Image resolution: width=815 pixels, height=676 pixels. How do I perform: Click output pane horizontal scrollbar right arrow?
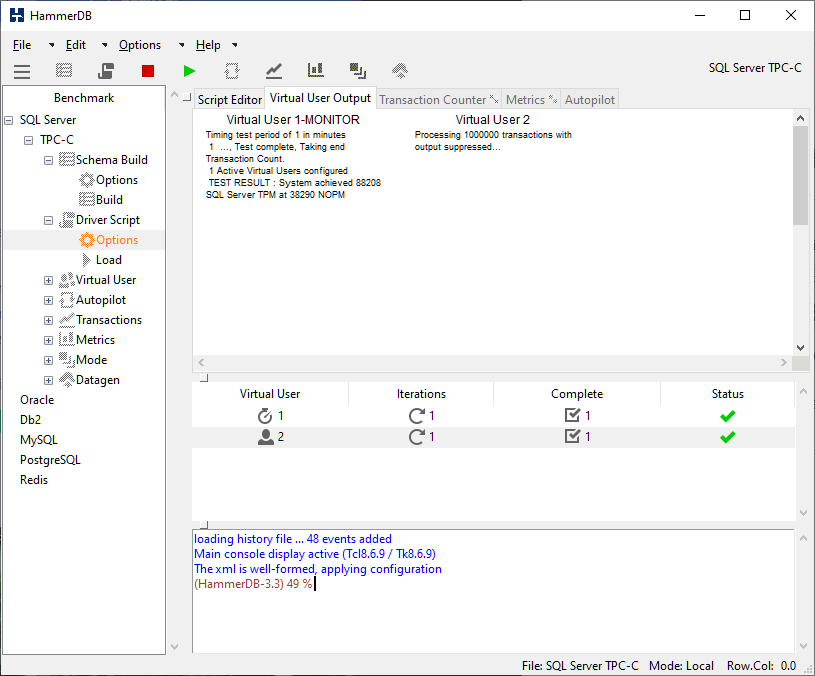tap(784, 363)
